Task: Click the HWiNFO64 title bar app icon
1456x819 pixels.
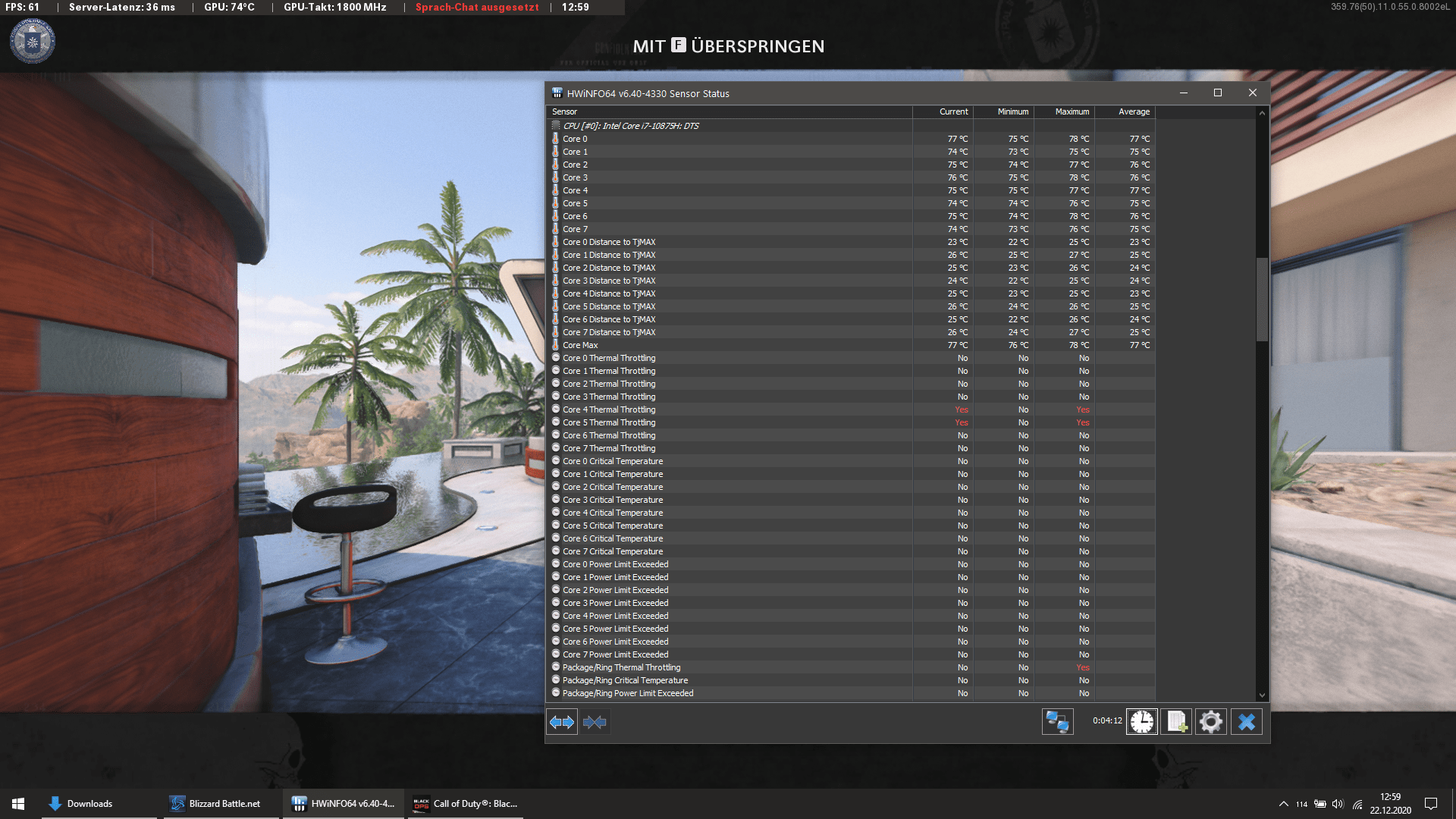Action: tap(557, 93)
